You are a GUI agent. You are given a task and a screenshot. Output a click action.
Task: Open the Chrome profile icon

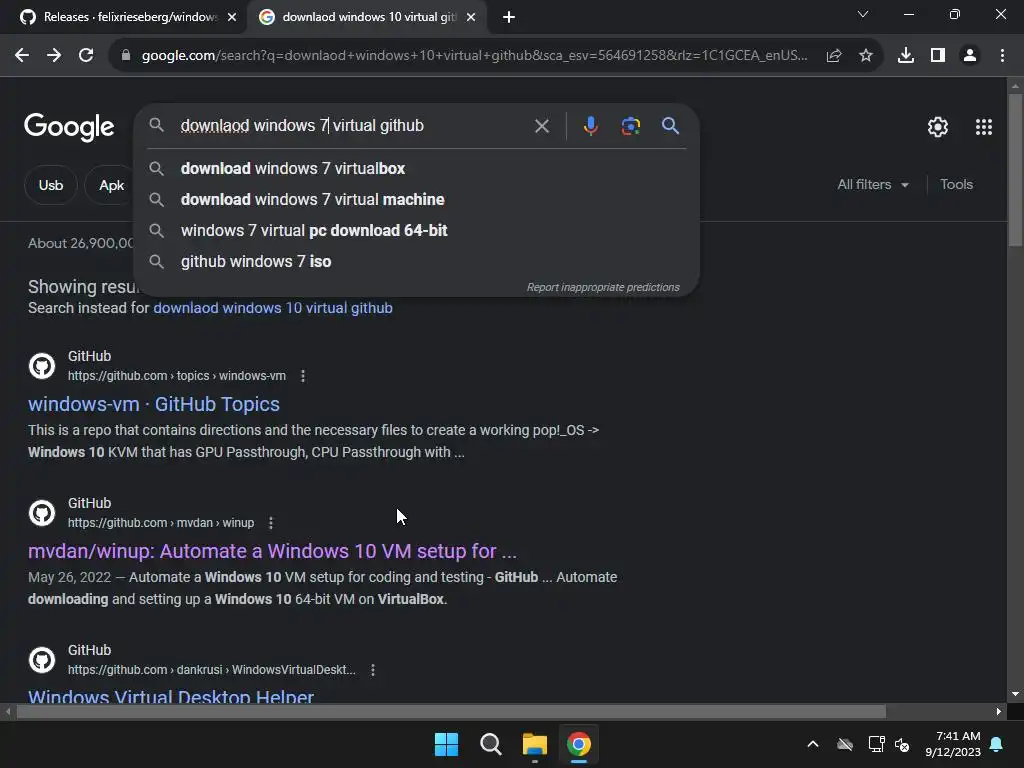coord(970,56)
